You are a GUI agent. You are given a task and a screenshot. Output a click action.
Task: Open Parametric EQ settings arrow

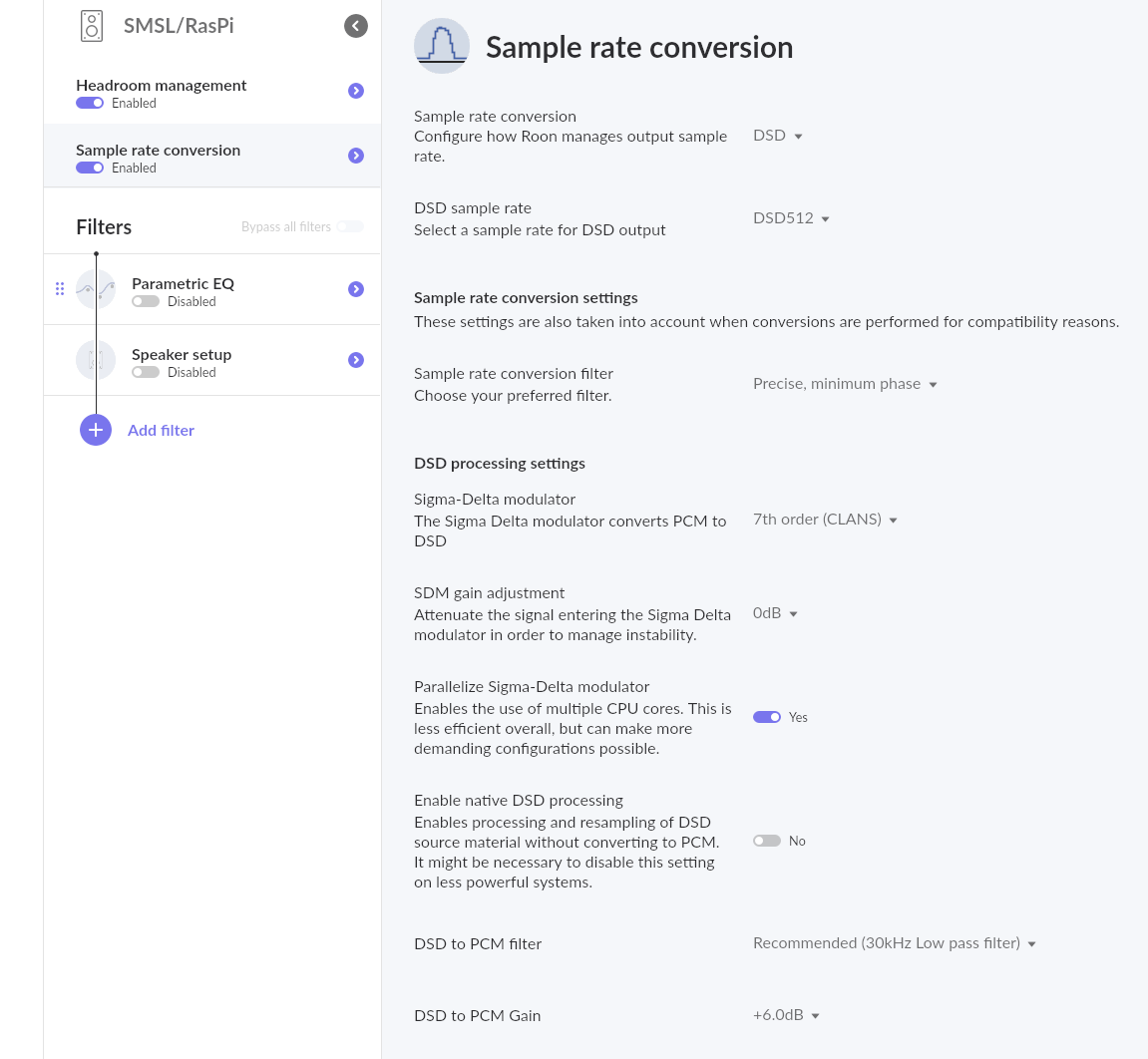(356, 289)
